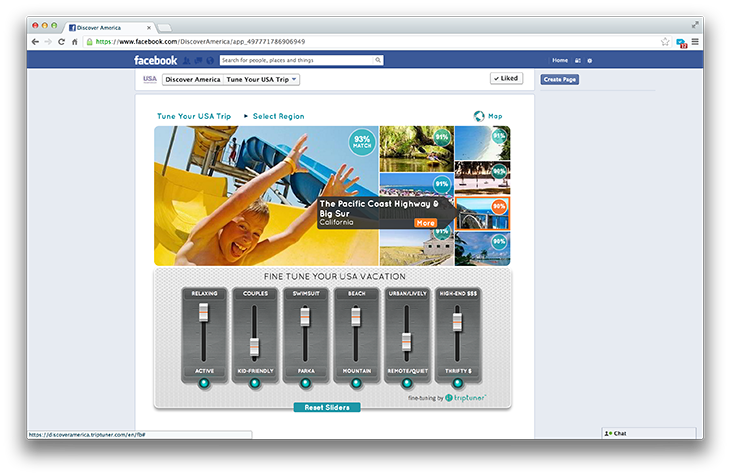
Task: Open the Chrome hamburger menu
Action: click(x=695, y=42)
